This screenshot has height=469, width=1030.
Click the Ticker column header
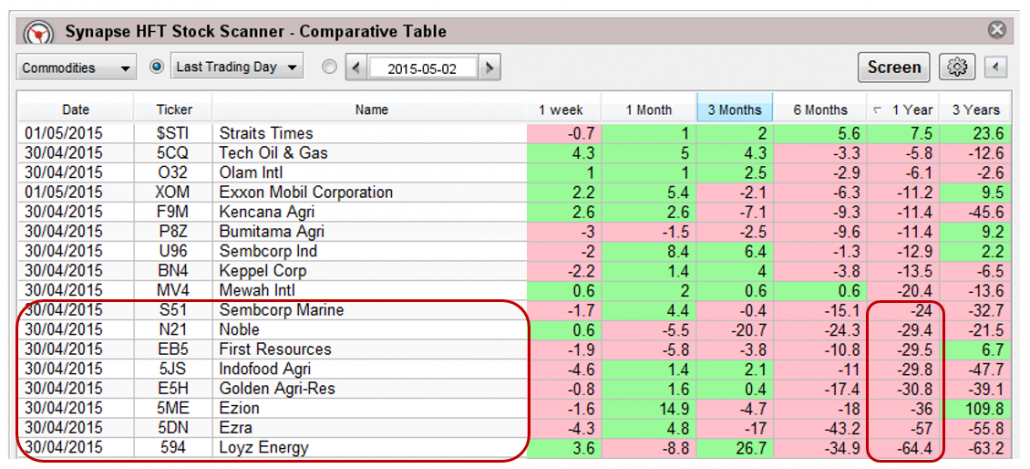tap(174, 110)
